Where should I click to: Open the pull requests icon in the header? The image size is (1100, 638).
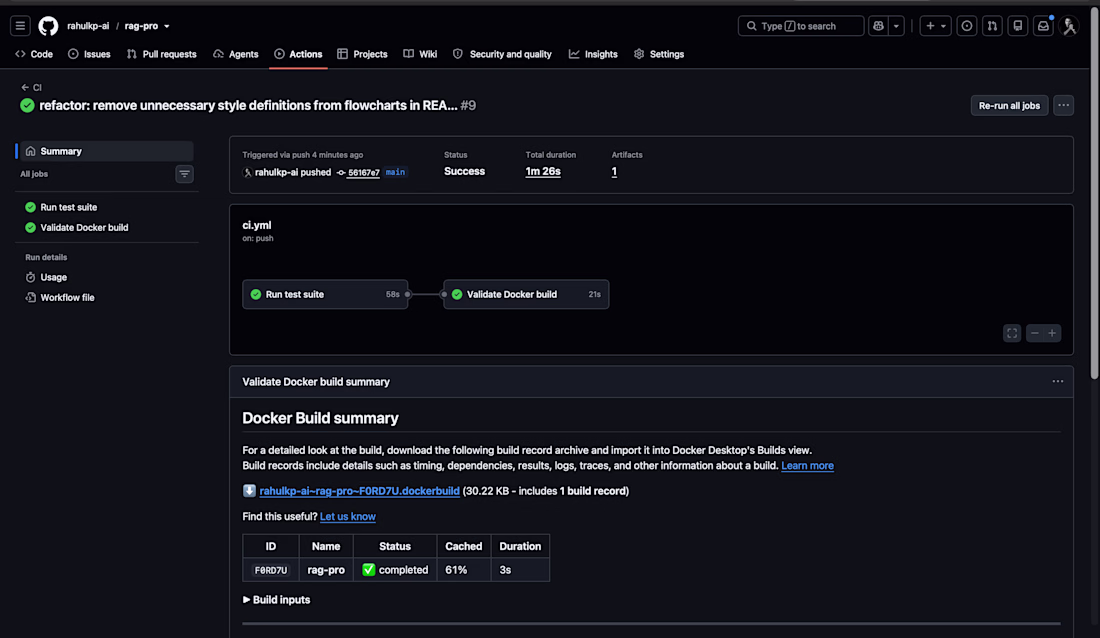click(992, 26)
